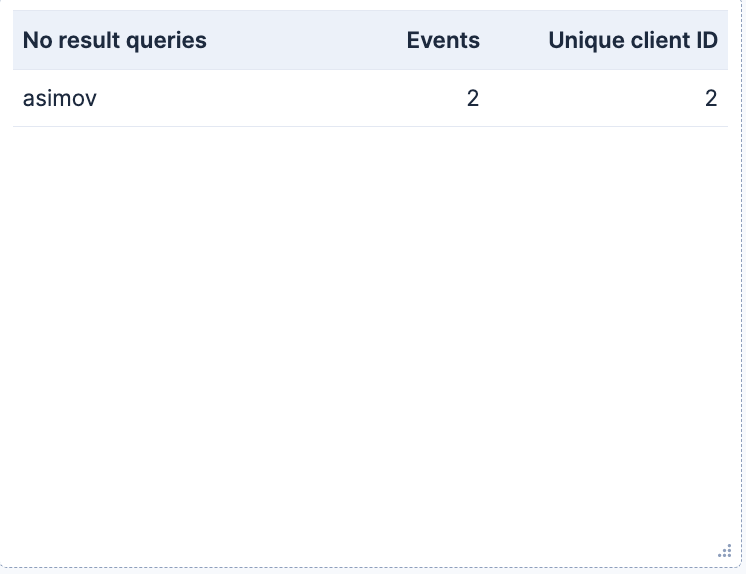746x574 pixels.
Task: Sort by Unique client ID header
Action: [x=633, y=40]
